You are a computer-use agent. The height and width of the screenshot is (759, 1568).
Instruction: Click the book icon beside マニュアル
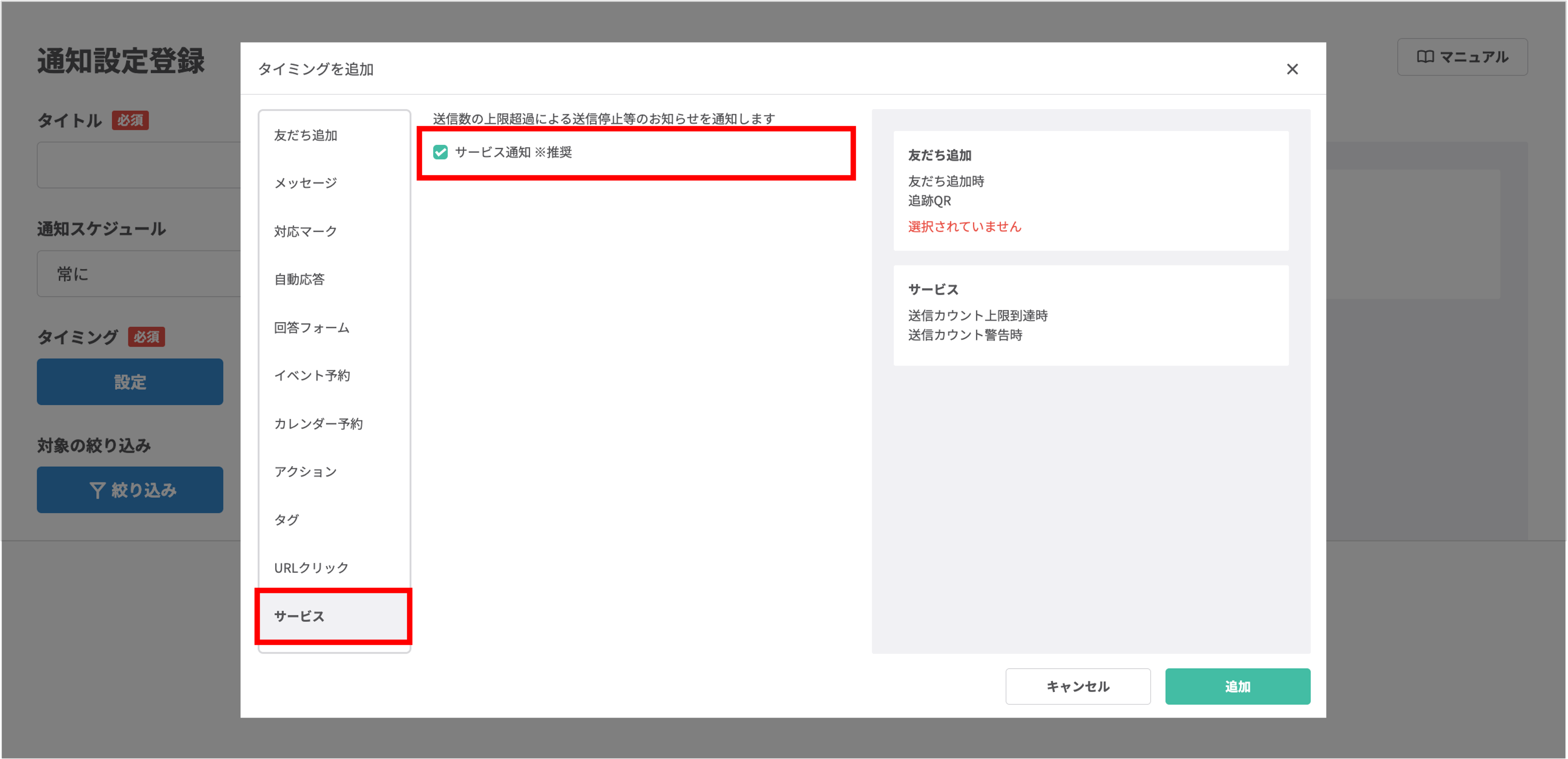pos(1425,57)
